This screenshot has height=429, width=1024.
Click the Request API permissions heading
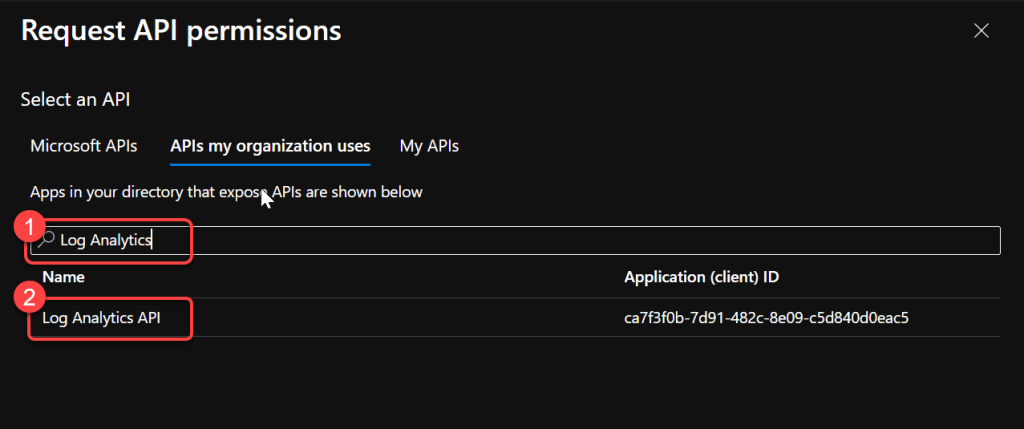click(x=181, y=30)
